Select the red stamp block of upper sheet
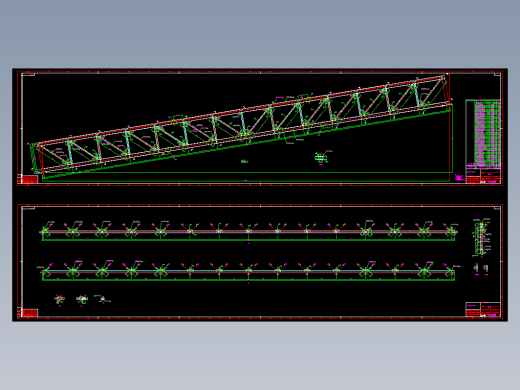The image size is (520, 390). pos(30,179)
